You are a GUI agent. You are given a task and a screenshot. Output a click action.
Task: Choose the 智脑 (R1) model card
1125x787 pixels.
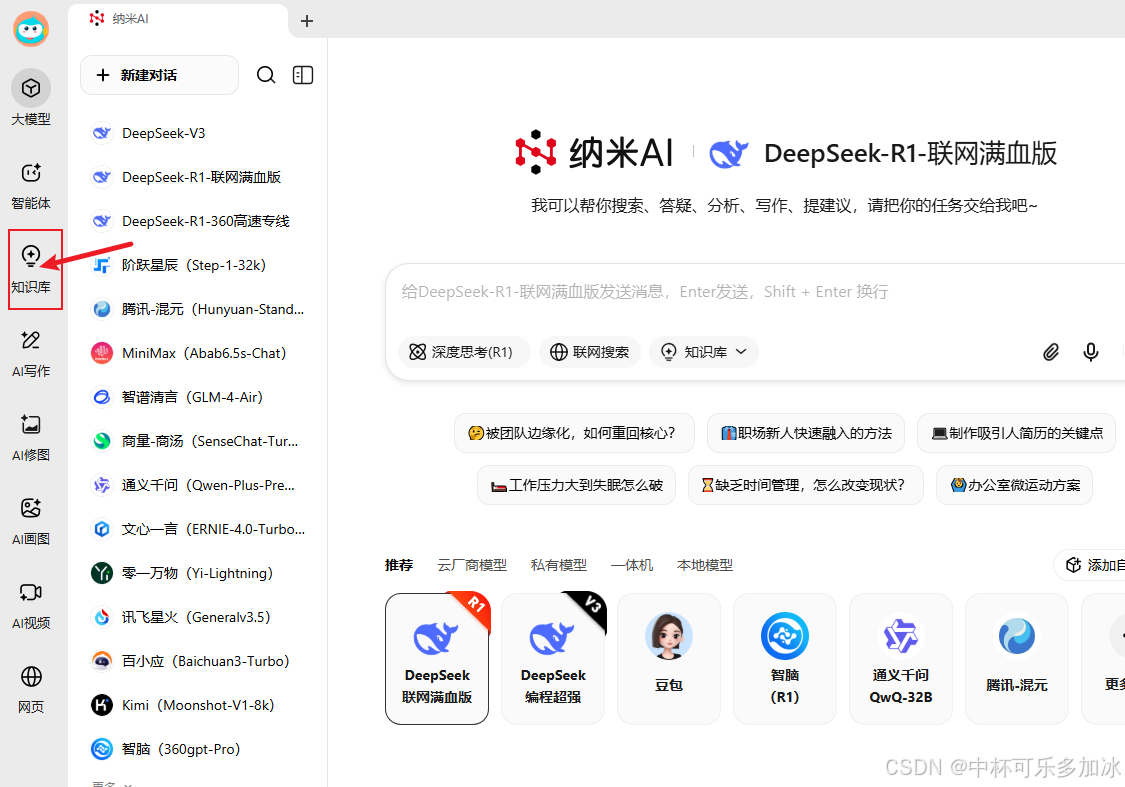click(785, 659)
